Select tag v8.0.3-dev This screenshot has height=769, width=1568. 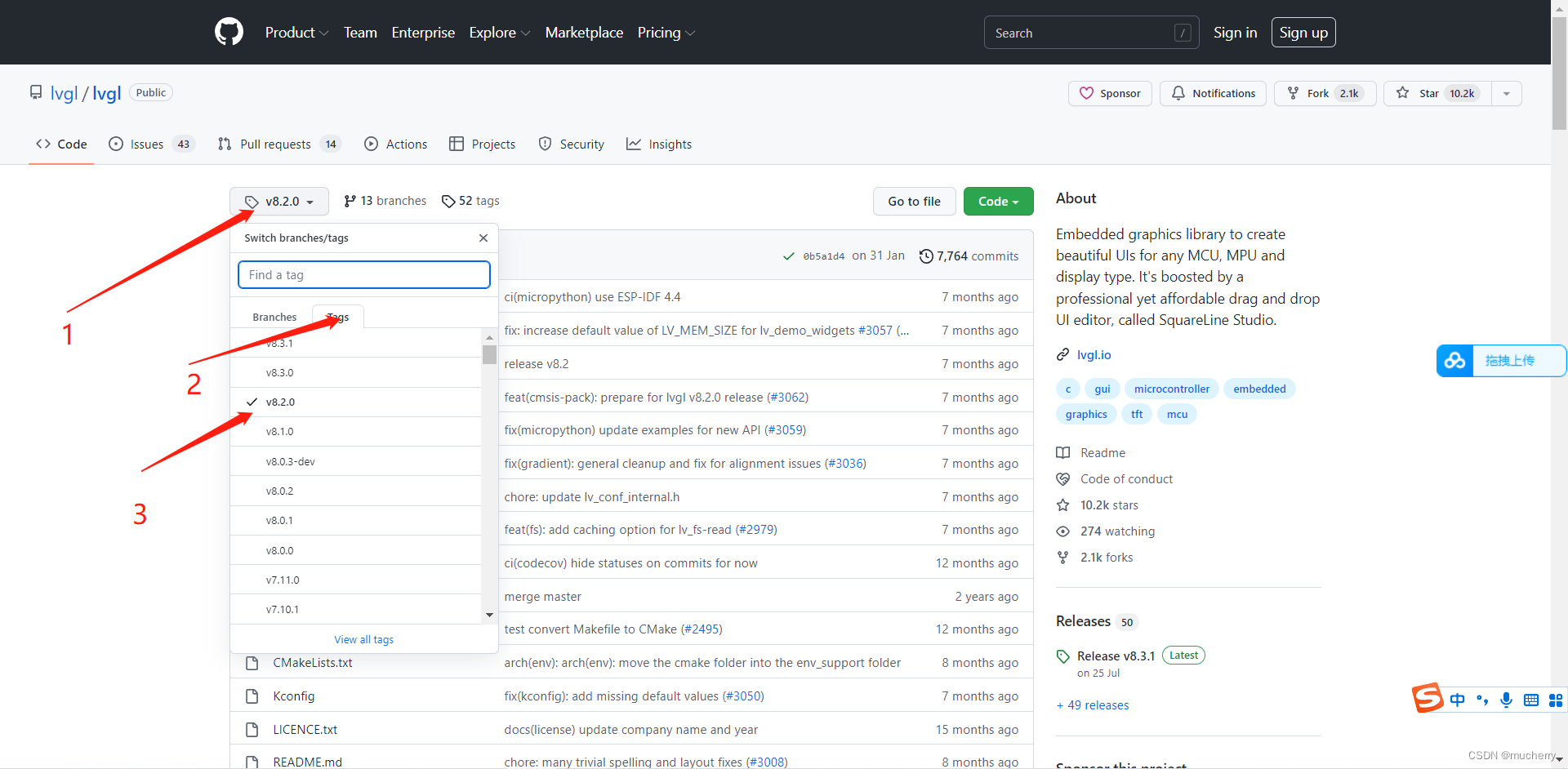click(356, 461)
